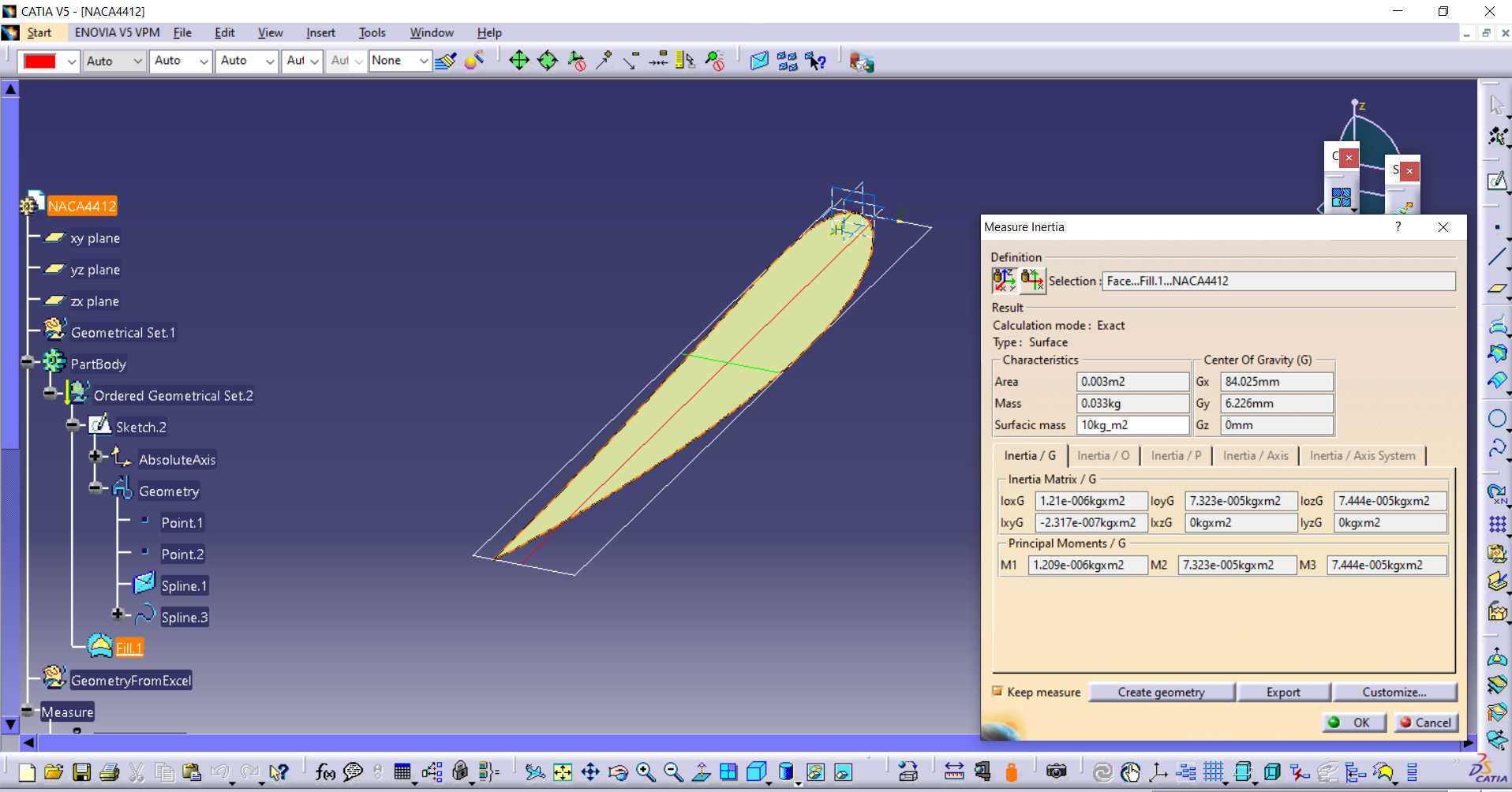Open the File menu
Image resolution: width=1512 pixels, height=792 pixels.
click(182, 32)
